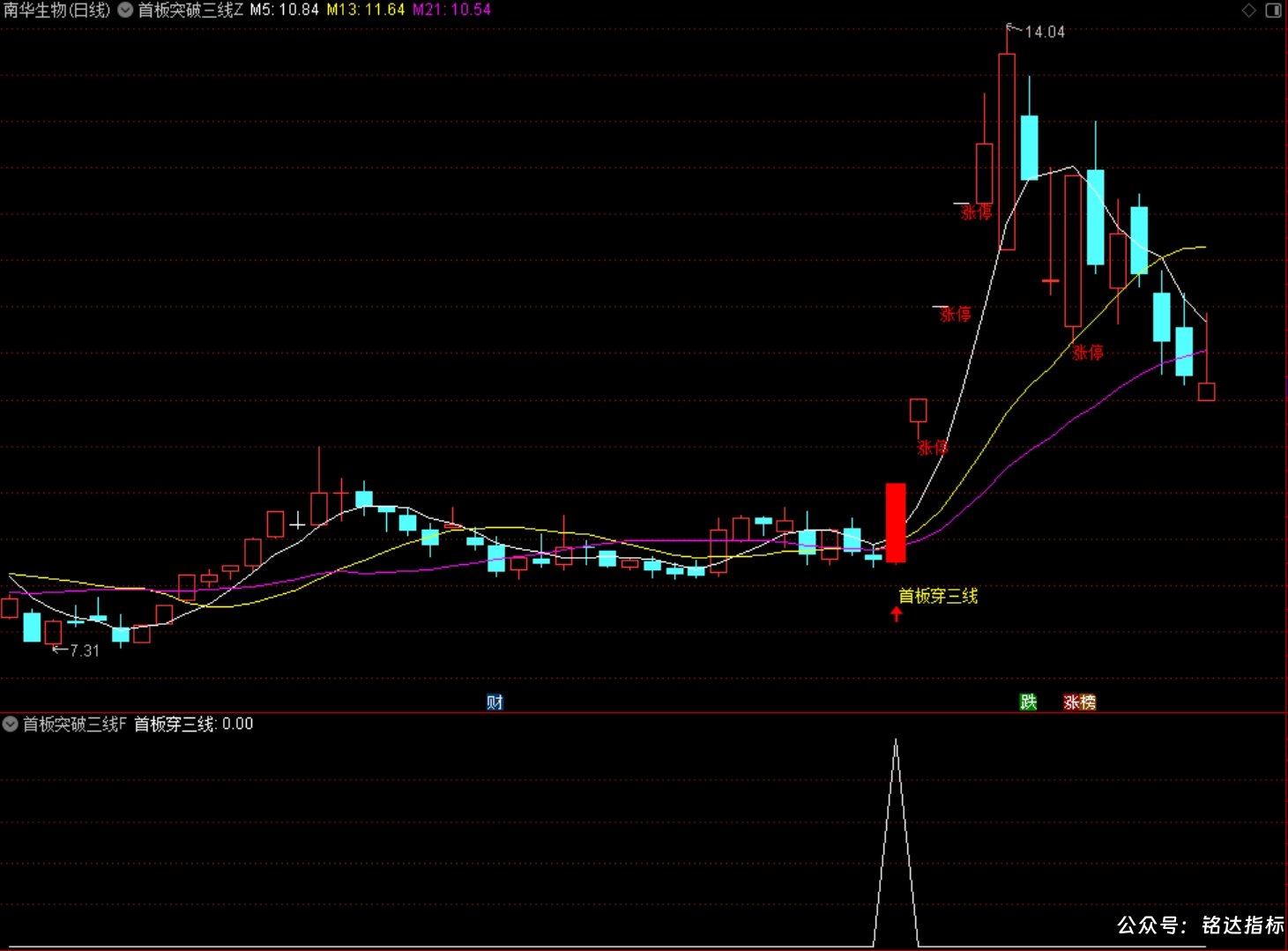
Task: Select the M21: 10.54 moving average value
Action: pos(451,11)
